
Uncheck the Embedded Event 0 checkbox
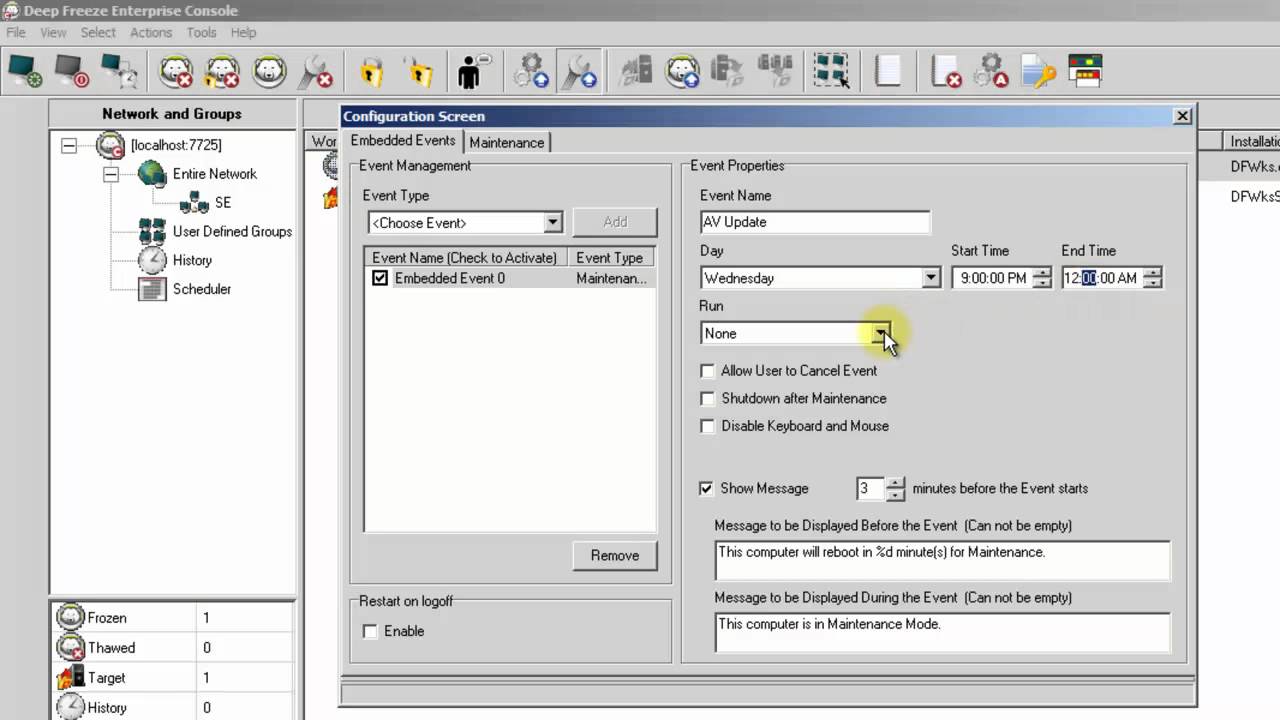[380, 278]
